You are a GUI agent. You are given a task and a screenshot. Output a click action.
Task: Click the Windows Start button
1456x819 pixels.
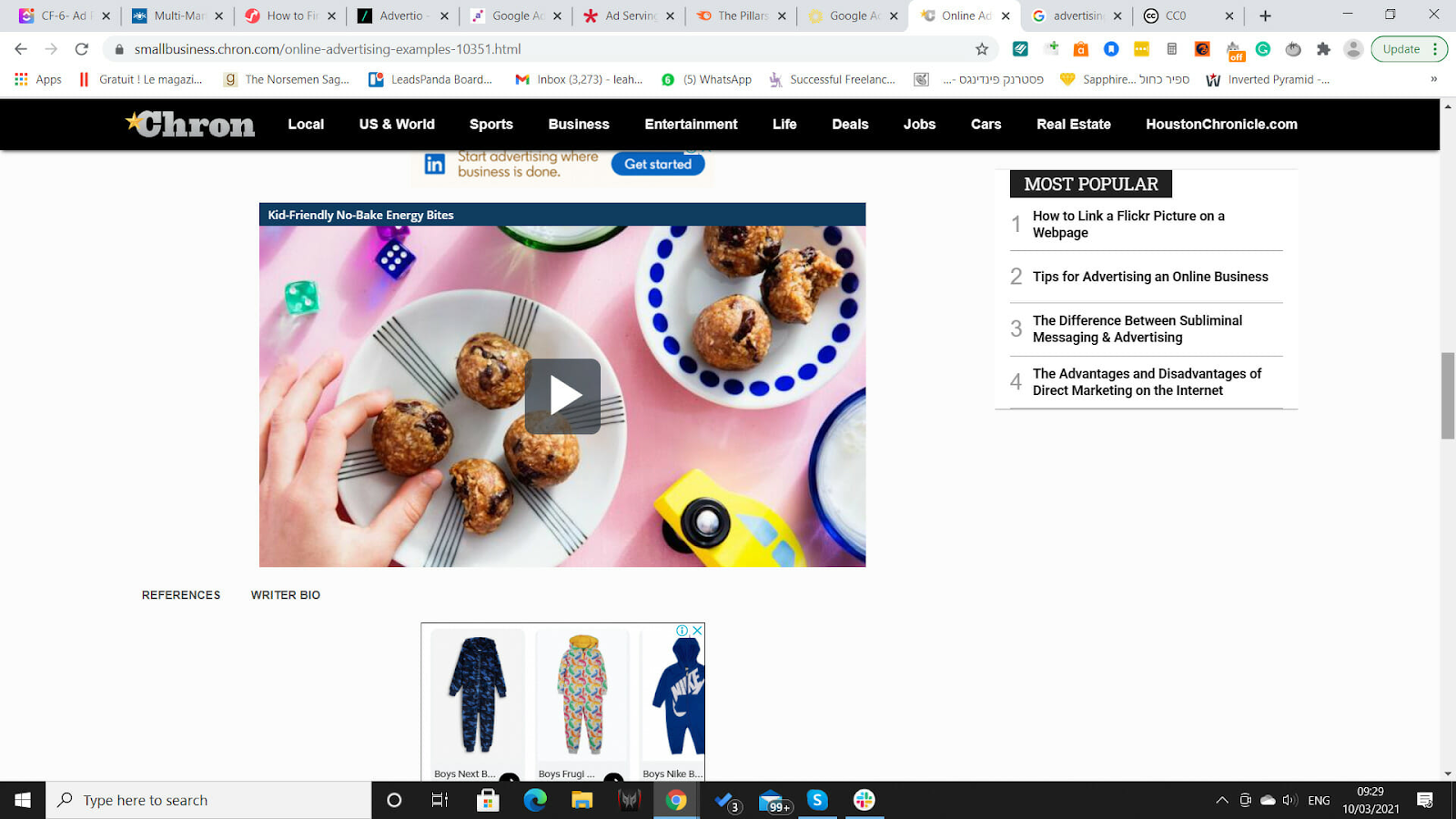pos(23,800)
